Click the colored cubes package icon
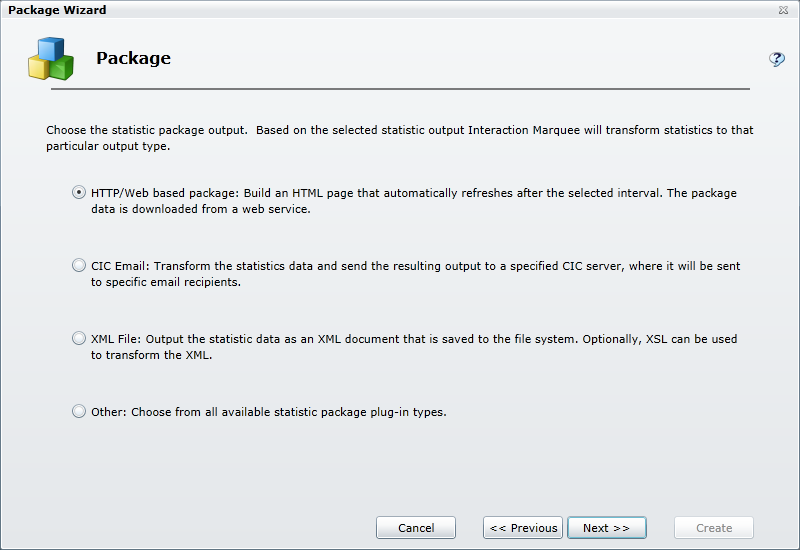This screenshot has height=550, width=800. 50,59
